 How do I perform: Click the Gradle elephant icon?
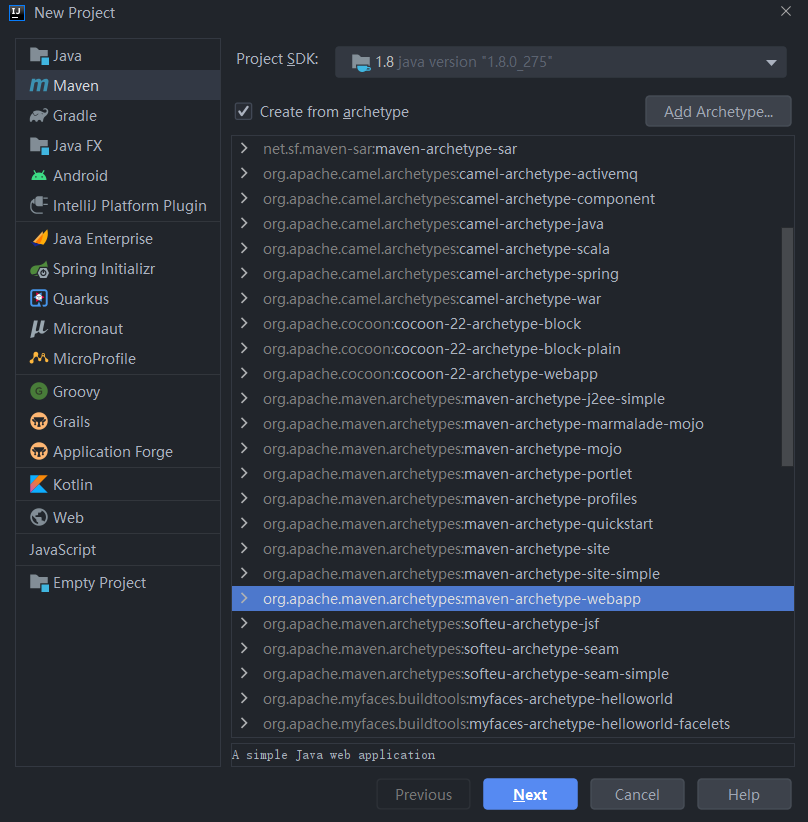tap(39, 115)
